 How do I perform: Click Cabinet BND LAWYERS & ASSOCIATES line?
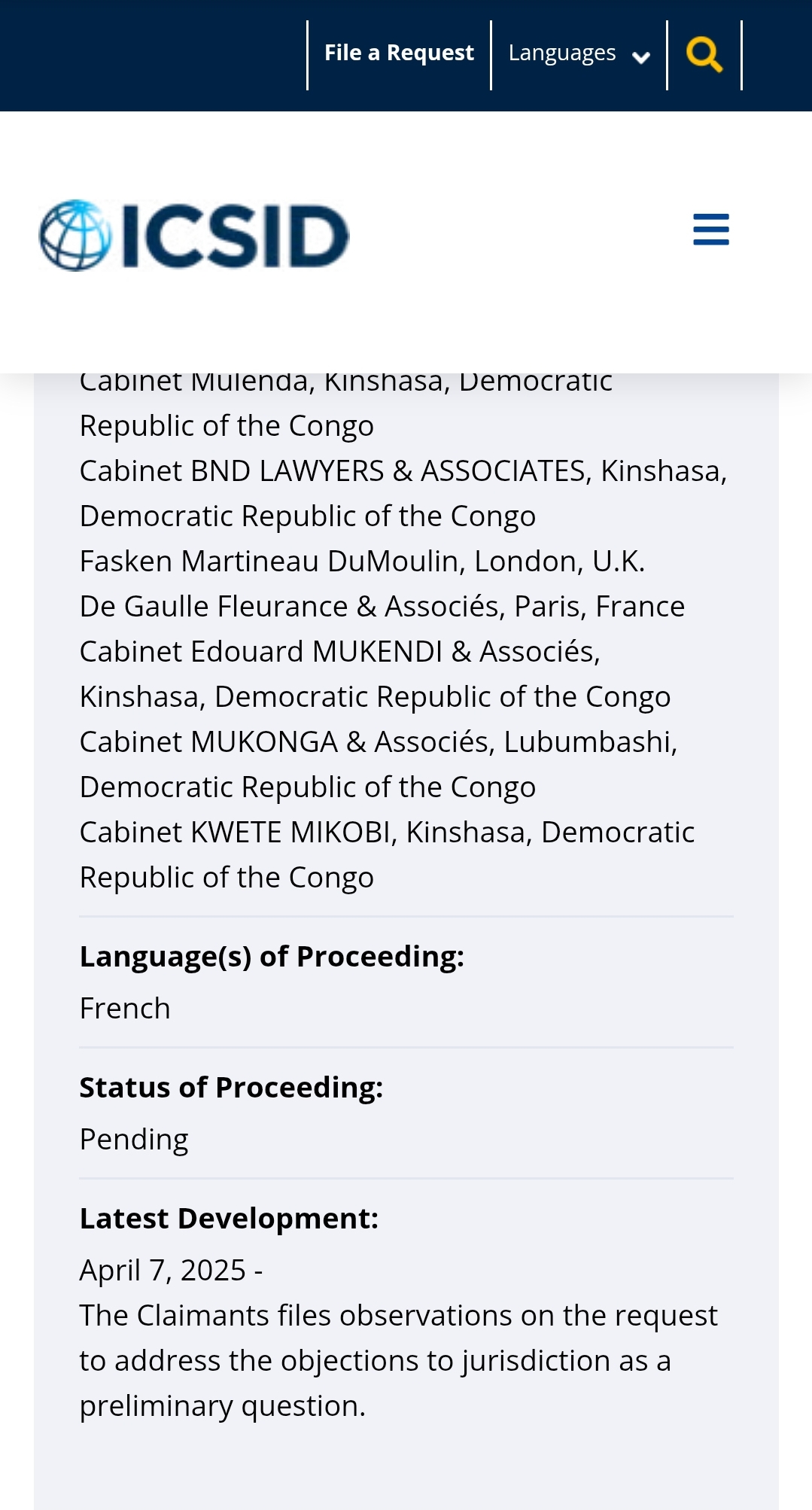pos(403,494)
